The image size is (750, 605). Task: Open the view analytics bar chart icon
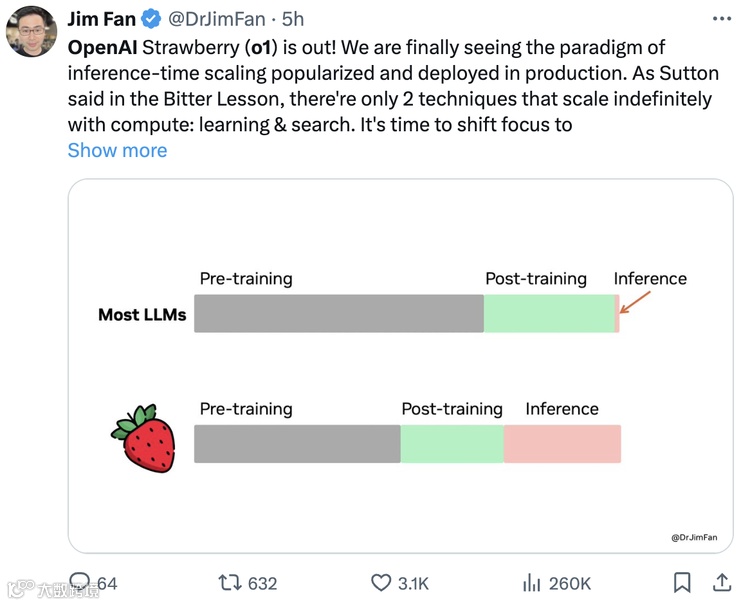pos(532,582)
